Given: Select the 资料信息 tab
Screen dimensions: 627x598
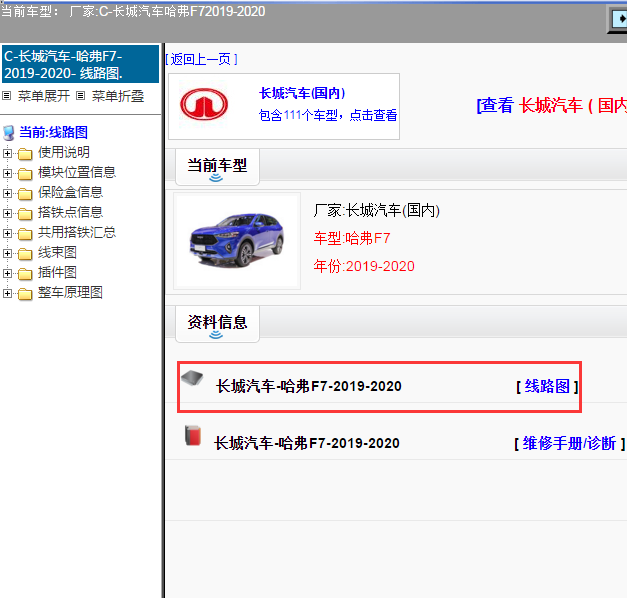Looking at the screenshot, I should [x=217, y=324].
